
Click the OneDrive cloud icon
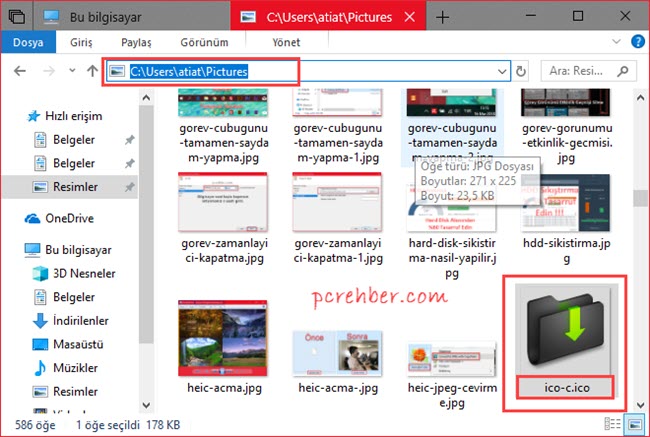[x=32, y=218]
